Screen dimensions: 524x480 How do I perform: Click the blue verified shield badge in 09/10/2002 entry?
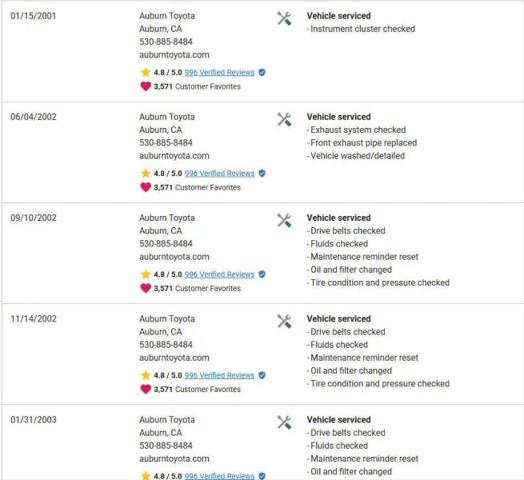pyautogui.click(x=262, y=274)
